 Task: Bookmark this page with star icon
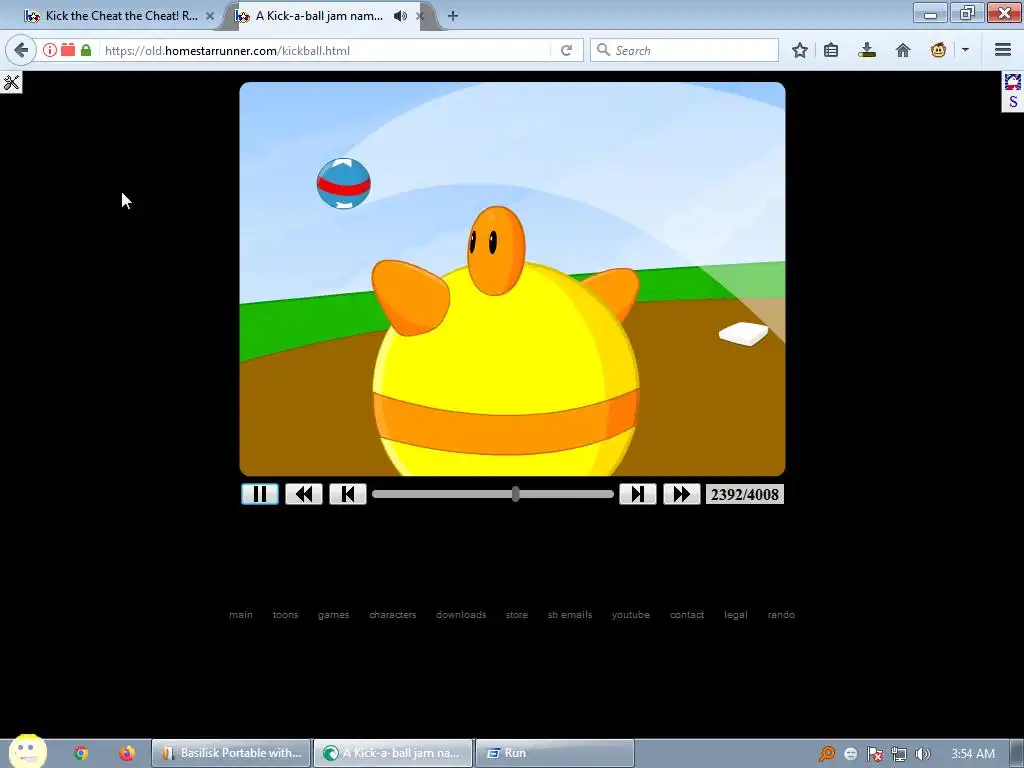tap(799, 50)
